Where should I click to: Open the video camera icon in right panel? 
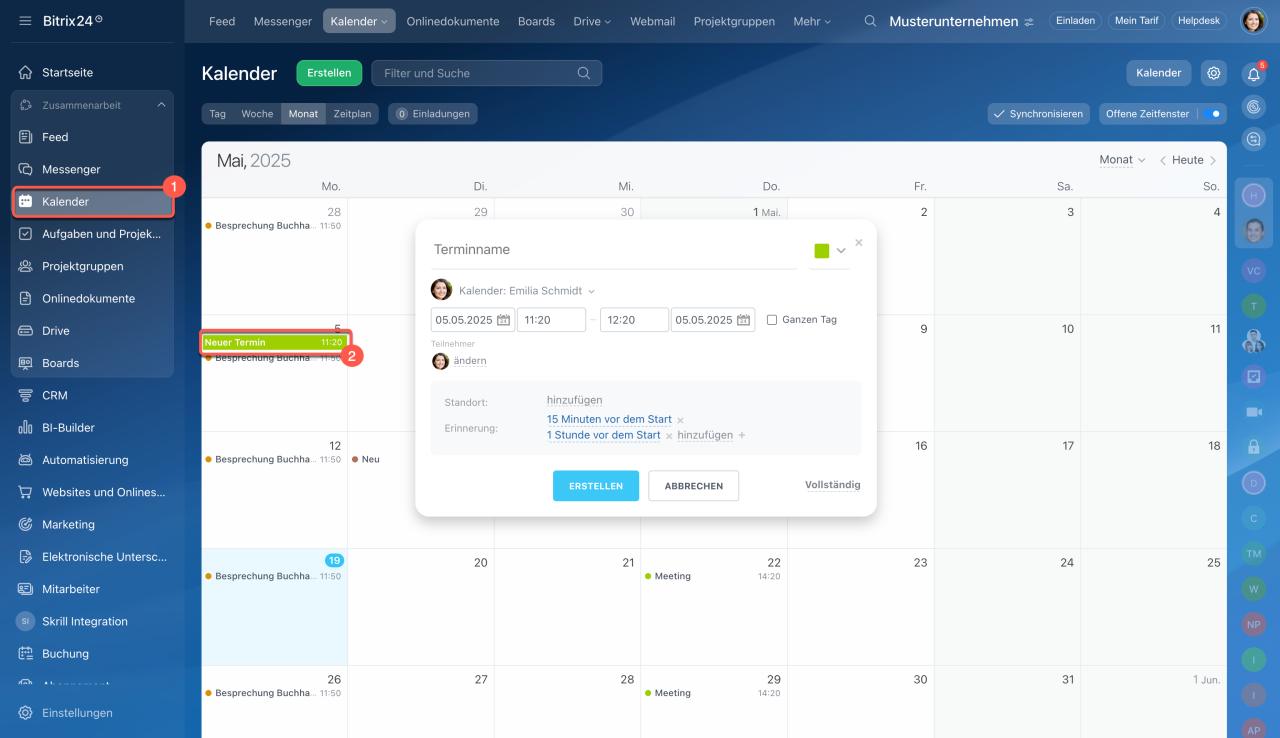pyautogui.click(x=1253, y=411)
